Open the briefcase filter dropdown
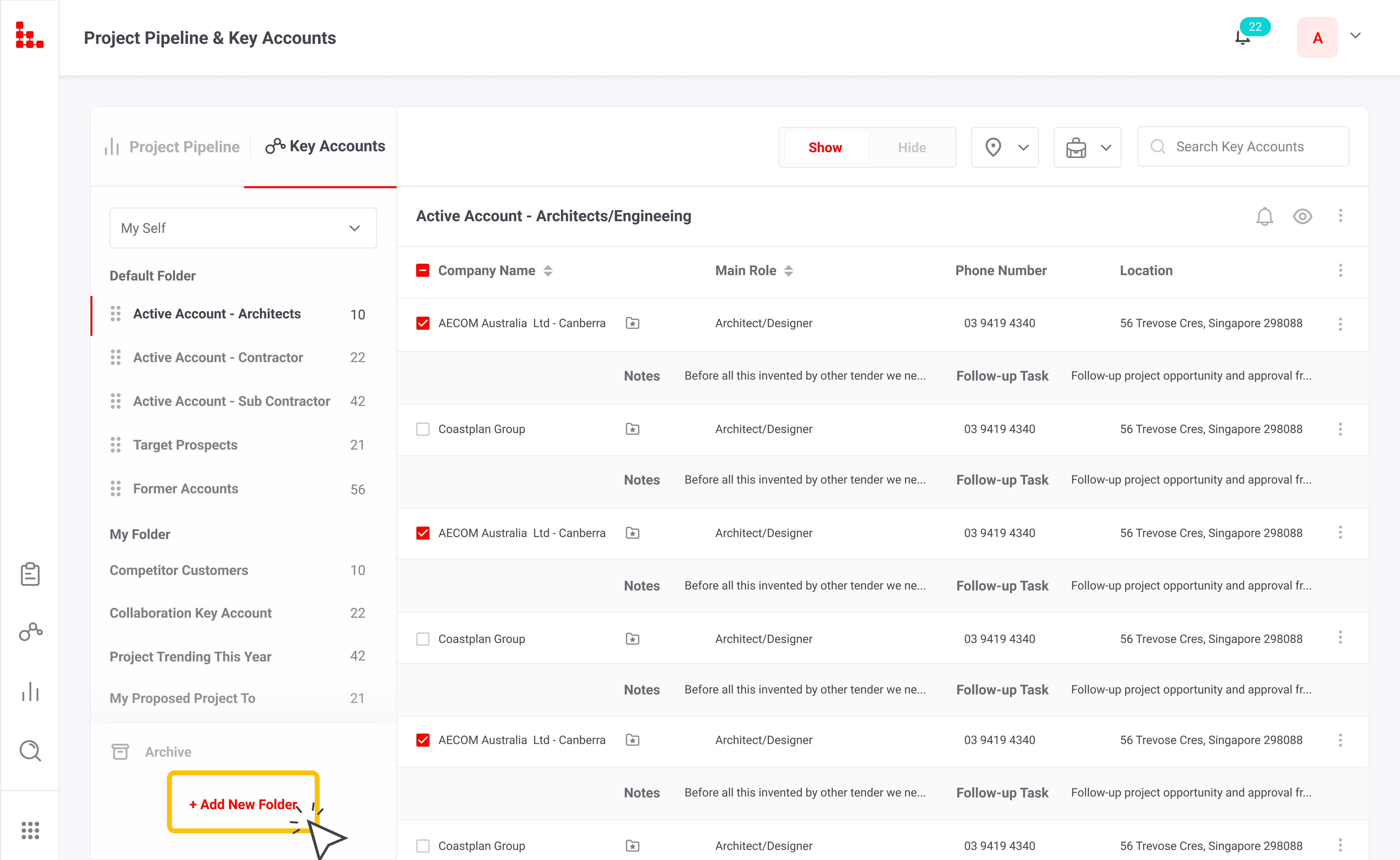Screen dimensions: 1400x860 (1087, 147)
